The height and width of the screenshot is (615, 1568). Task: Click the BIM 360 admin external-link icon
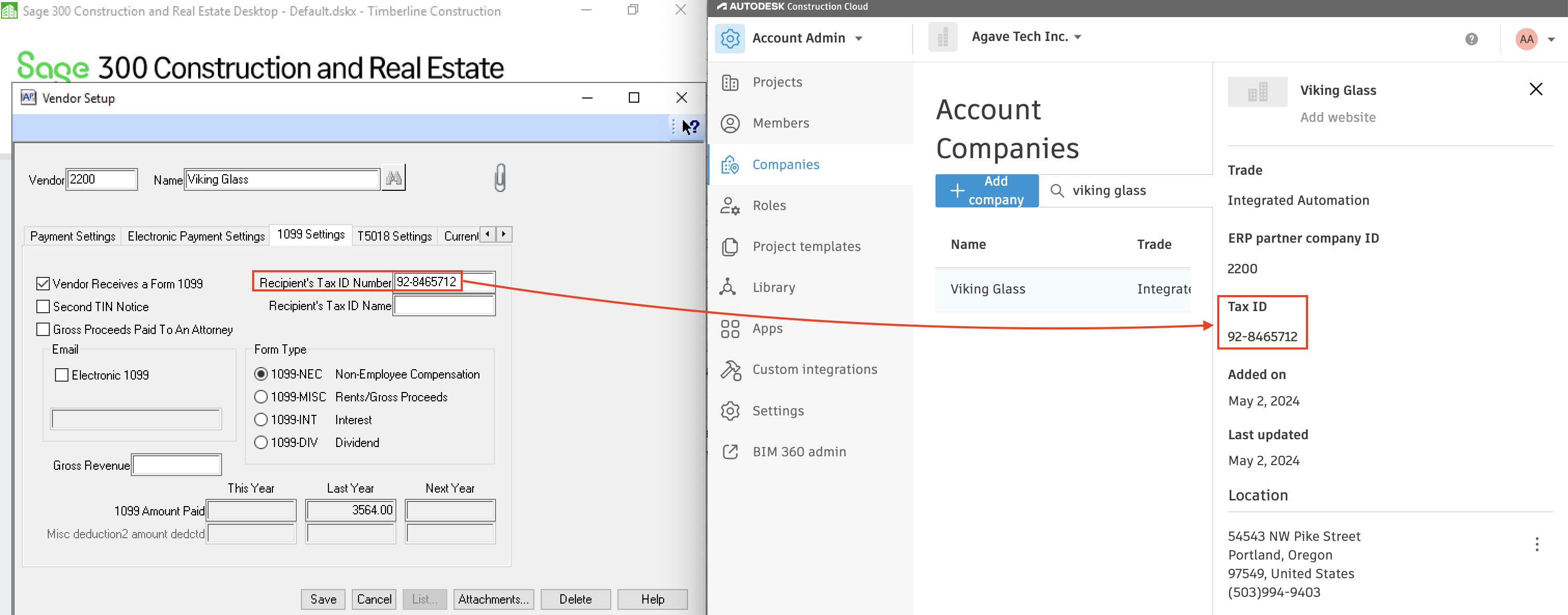point(730,452)
